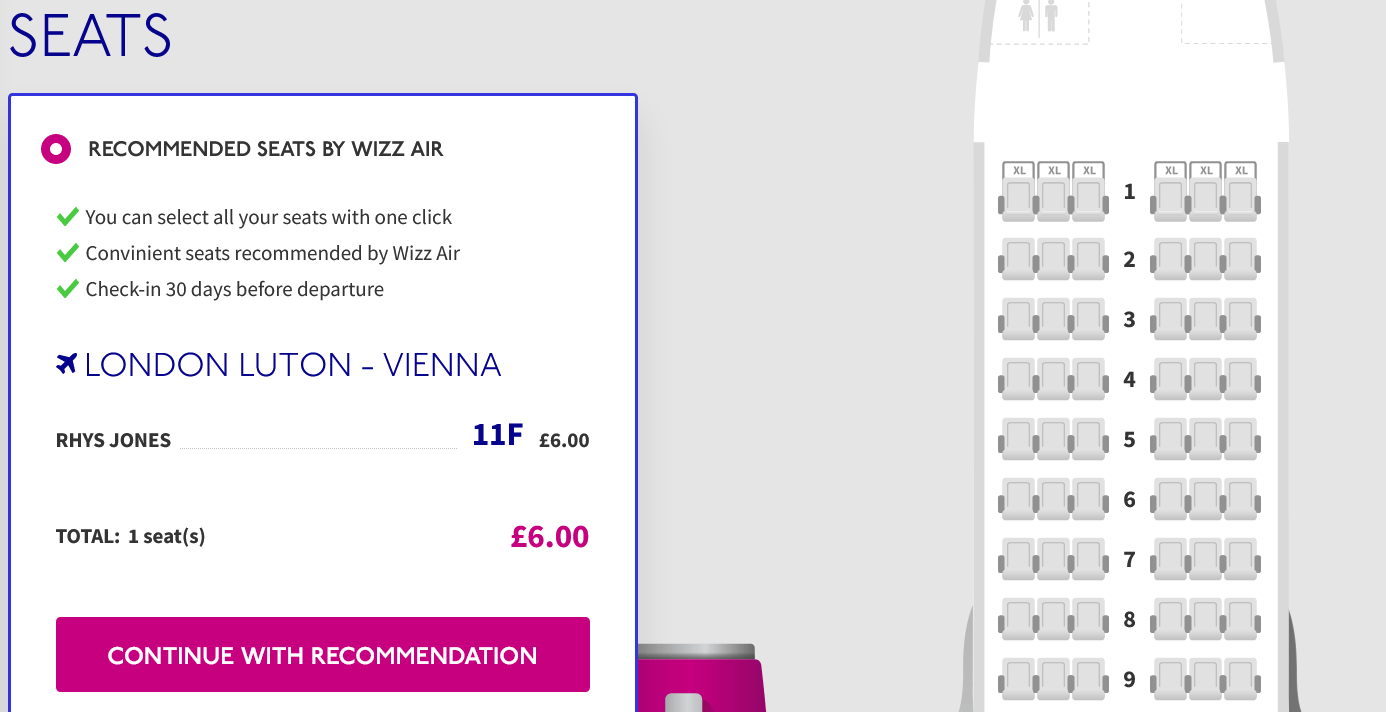Click row number 8 in the seat map
Image resolution: width=1386 pixels, height=712 pixels.
[x=1129, y=619]
